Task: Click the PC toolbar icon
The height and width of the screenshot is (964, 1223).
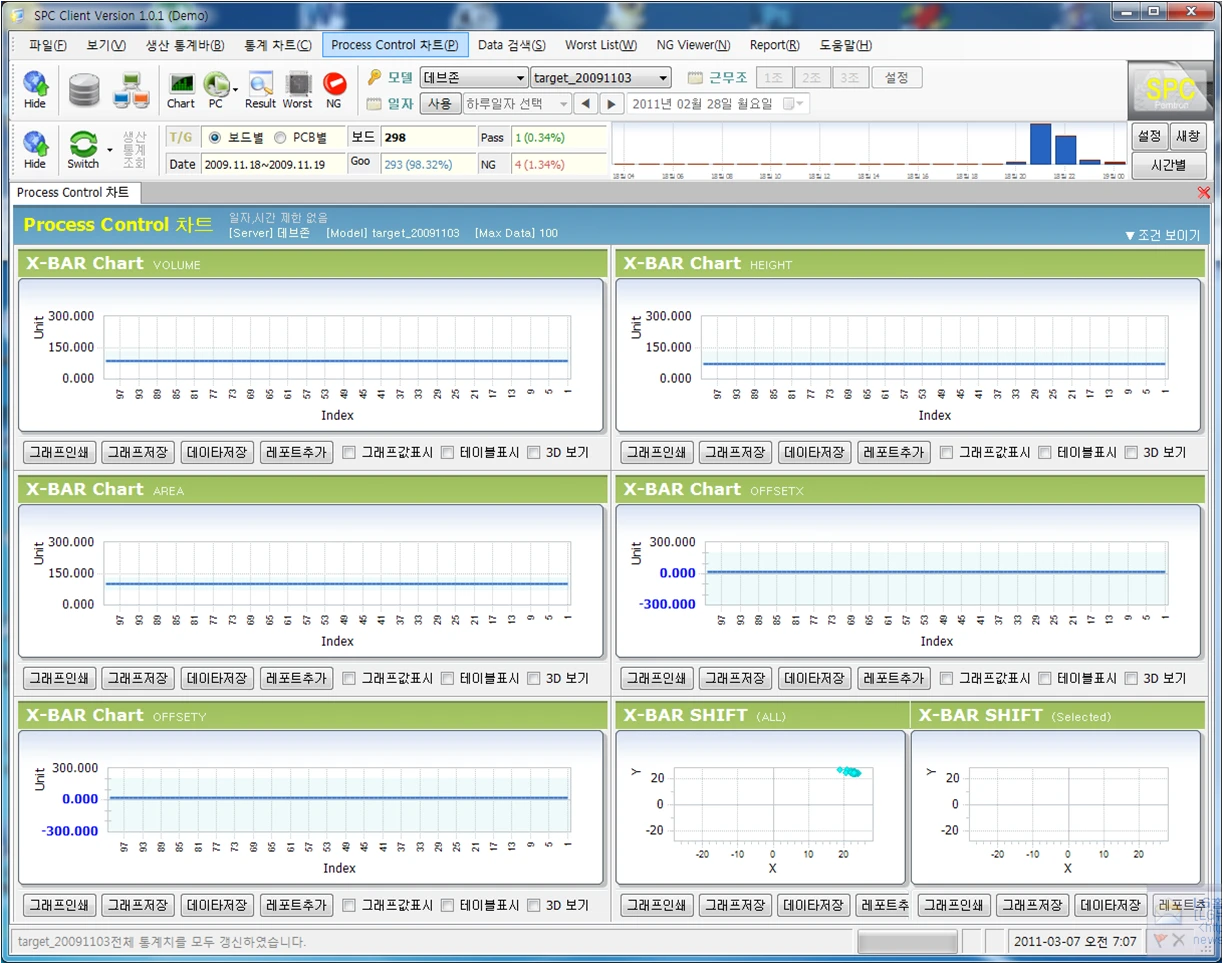Action: click(x=215, y=90)
